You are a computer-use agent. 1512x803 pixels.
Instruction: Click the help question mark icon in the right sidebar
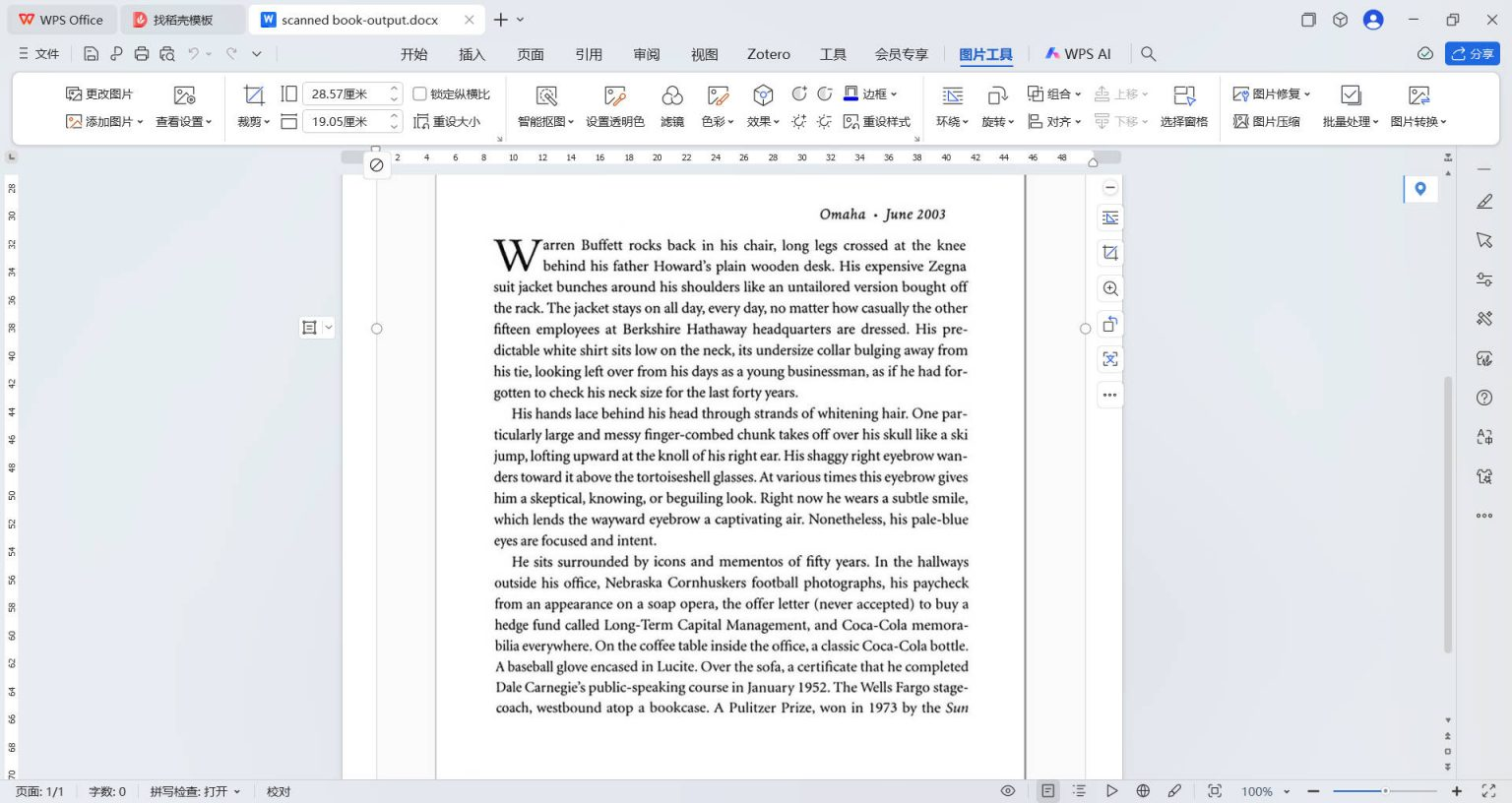(x=1484, y=398)
